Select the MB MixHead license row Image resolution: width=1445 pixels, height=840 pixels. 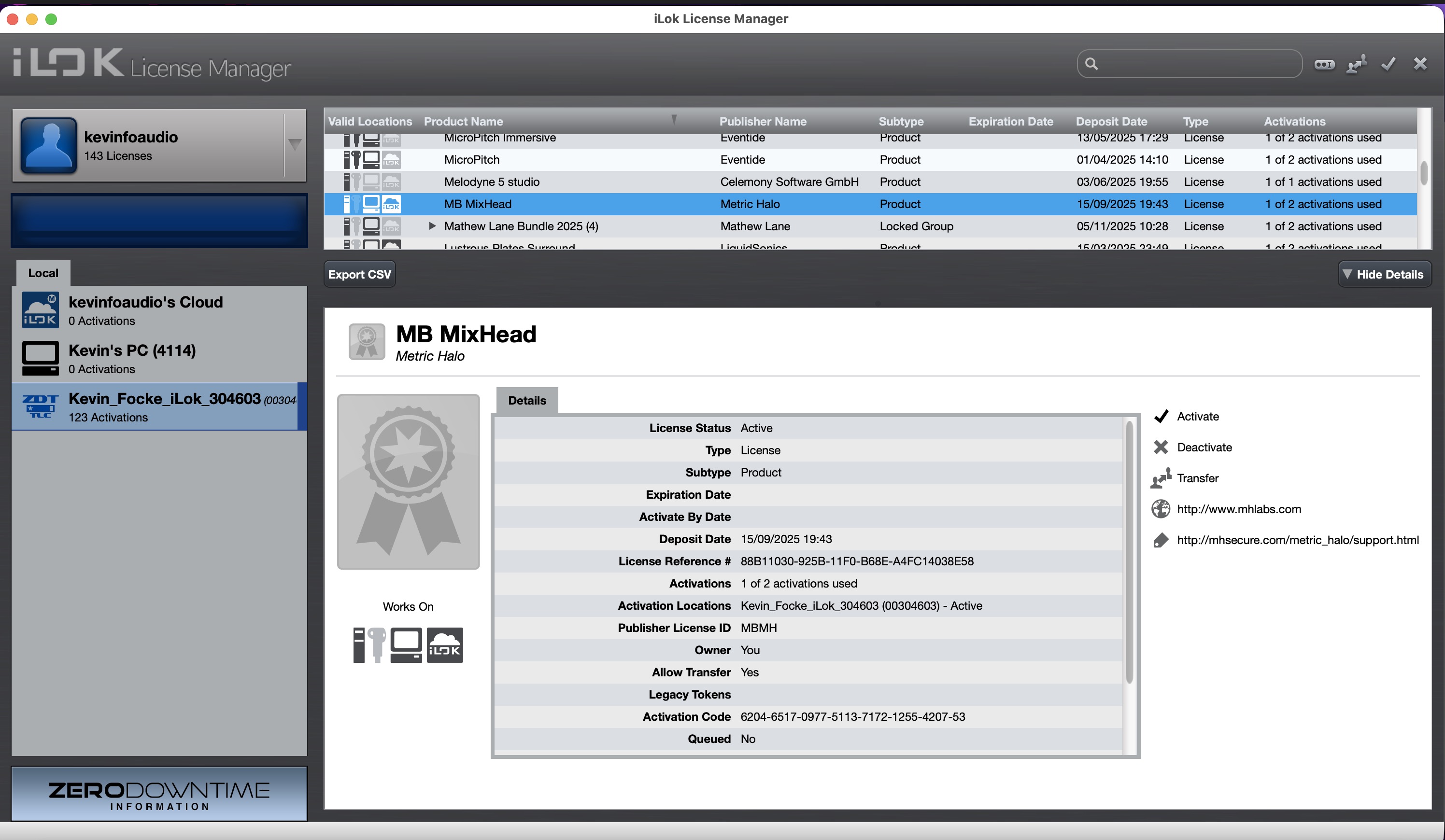click(870, 204)
